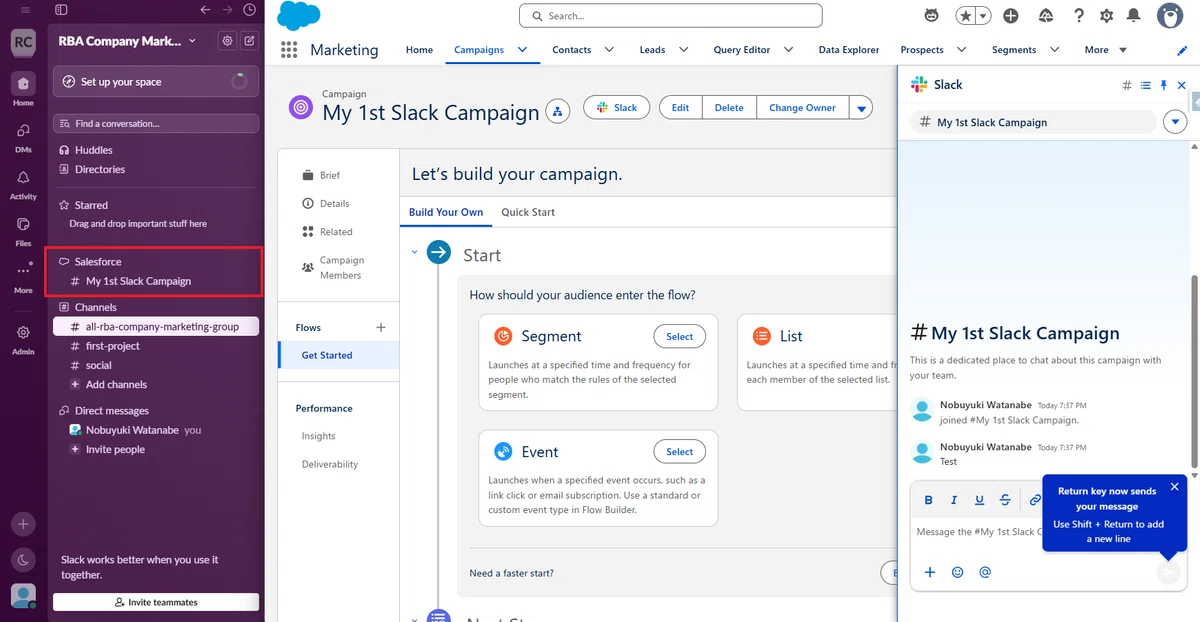The width and height of the screenshot is (1200, 622).
Task: Collapse the Start section chevron
Action: coord(414,253)
